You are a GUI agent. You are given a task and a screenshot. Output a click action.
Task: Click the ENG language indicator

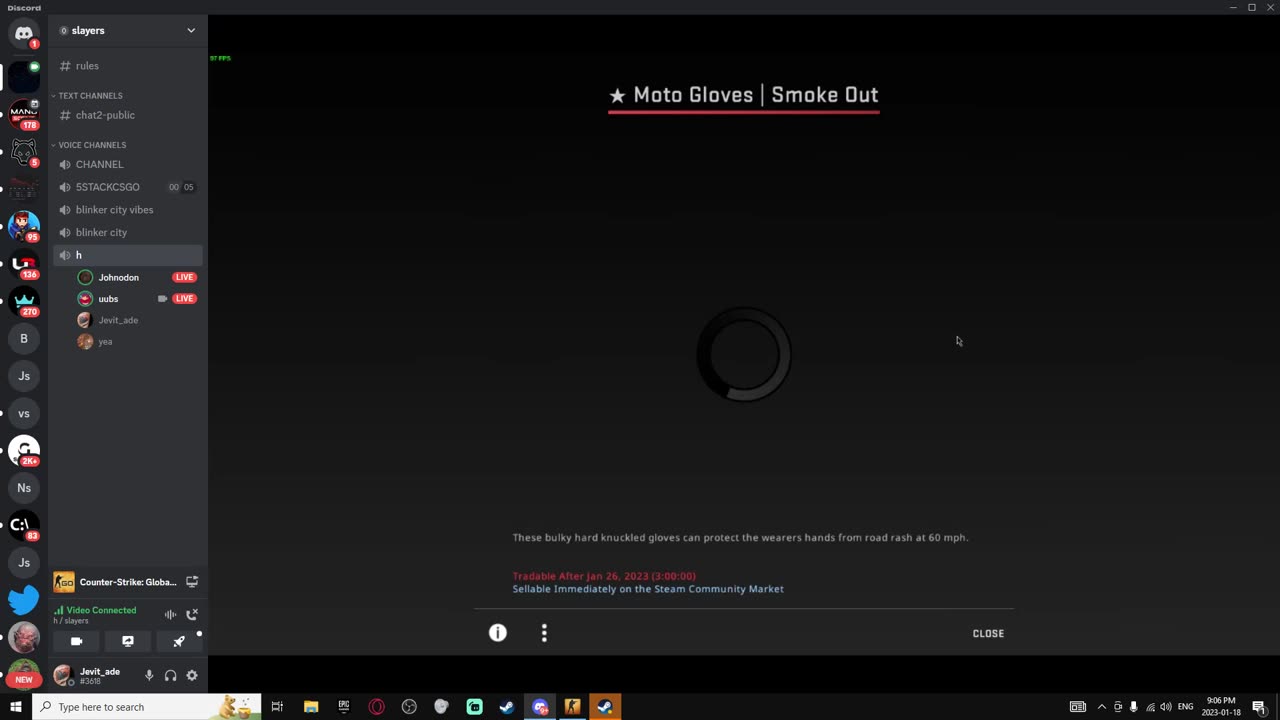pyautogui.click(x=1186, y=707)
